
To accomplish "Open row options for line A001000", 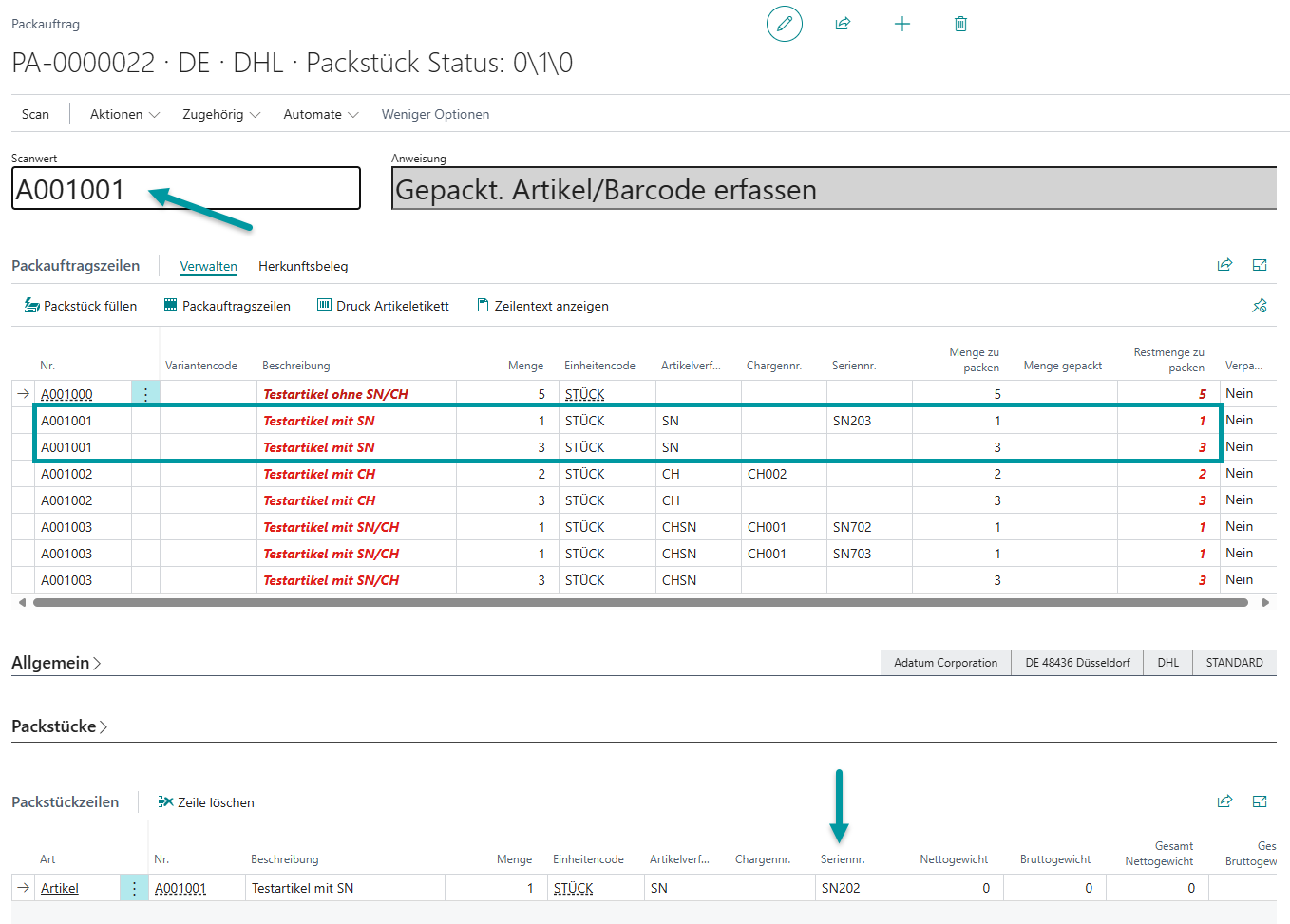I will [x=145, y=394].
